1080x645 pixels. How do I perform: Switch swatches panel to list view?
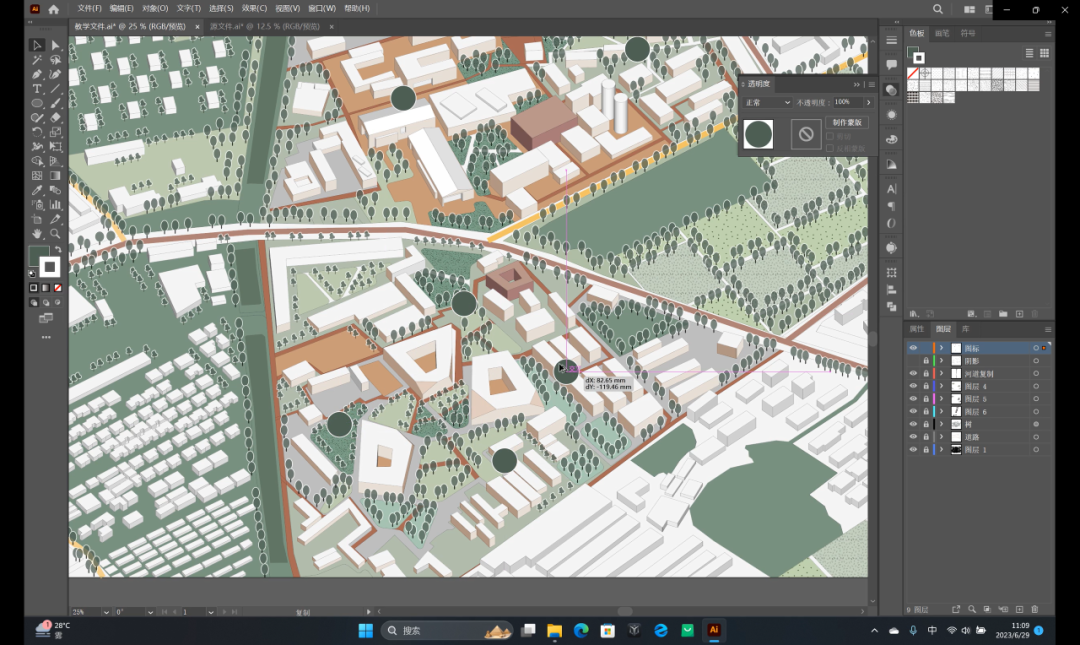pos(1029,53)
